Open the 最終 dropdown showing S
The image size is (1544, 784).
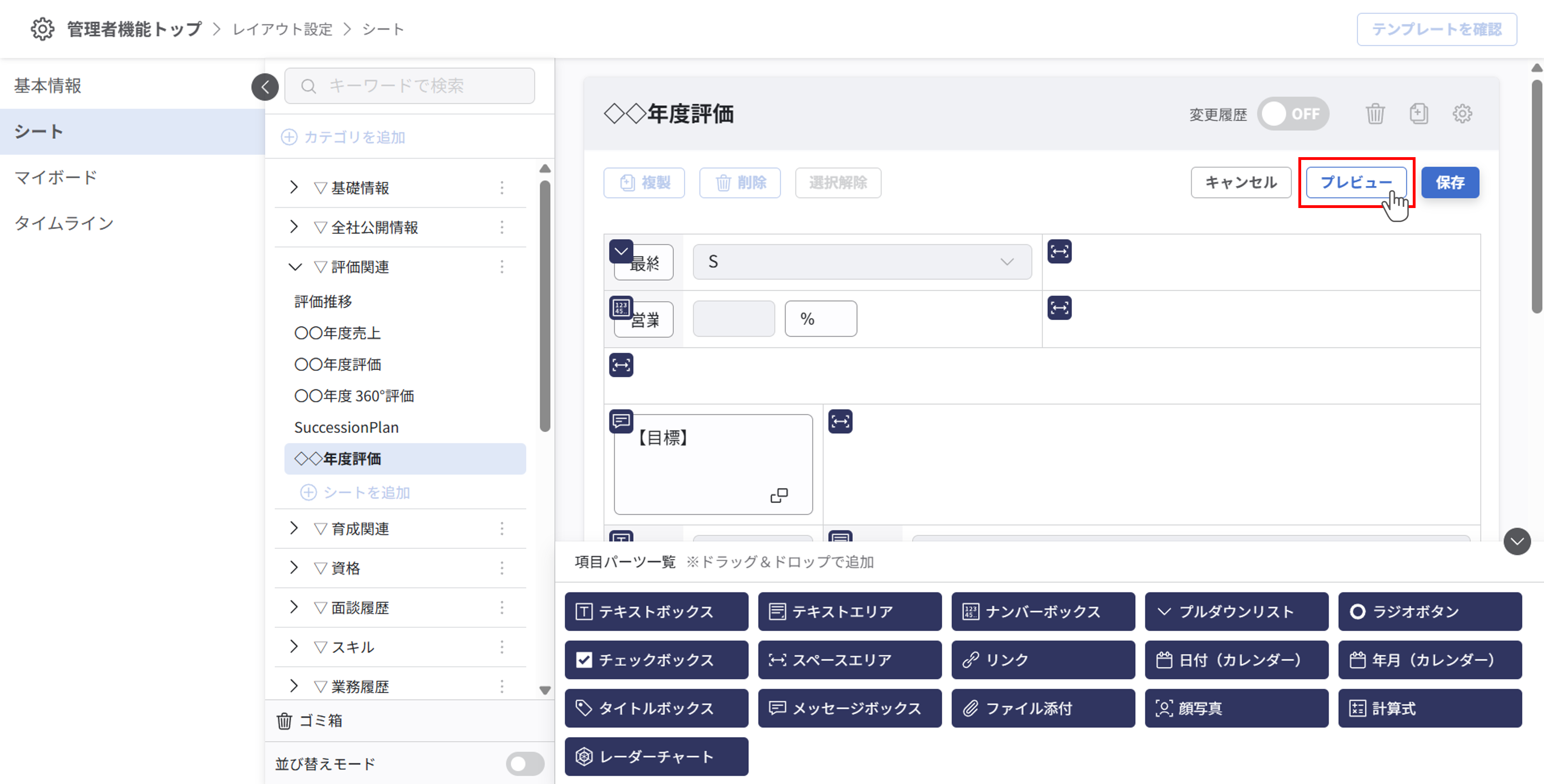pos(862,262)
